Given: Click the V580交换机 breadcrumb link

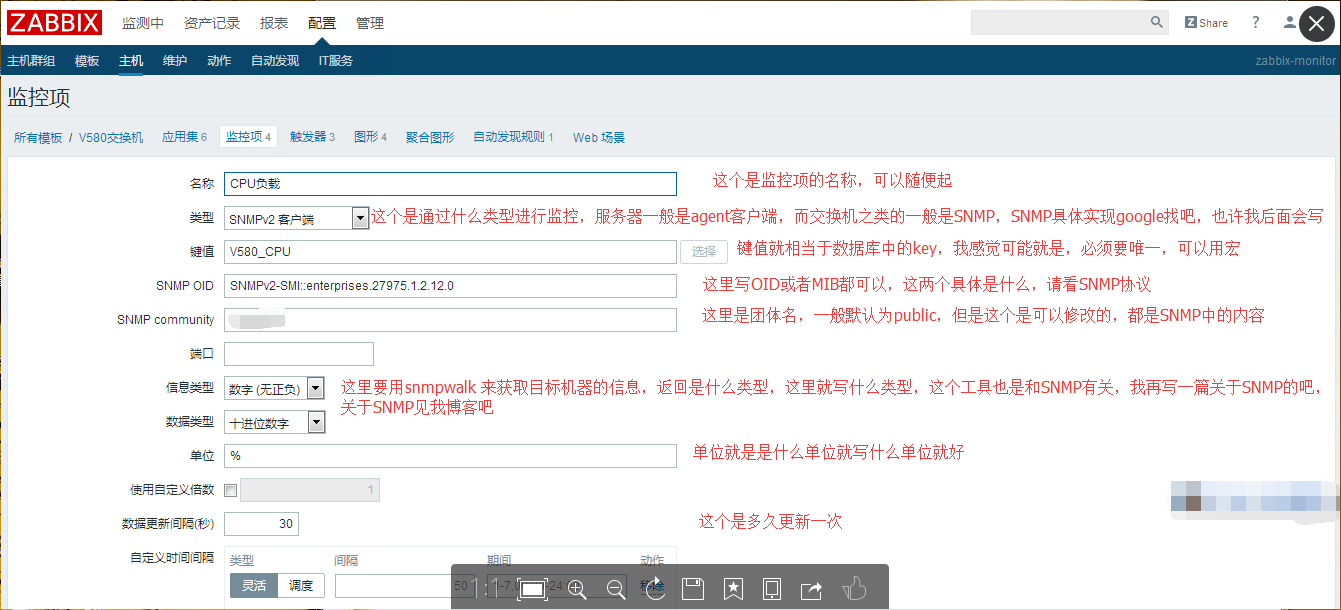Looking at the screenshot, I should pos(111,138).
